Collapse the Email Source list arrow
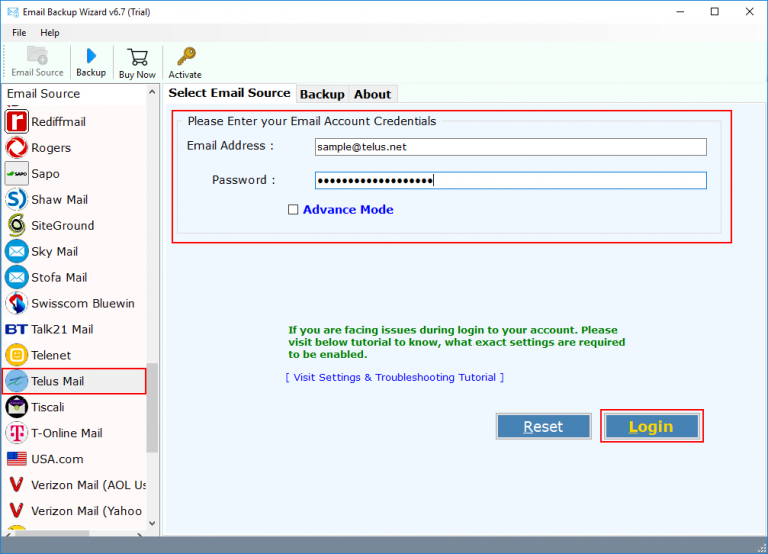 pyautogui.click(x=152, y=92)
